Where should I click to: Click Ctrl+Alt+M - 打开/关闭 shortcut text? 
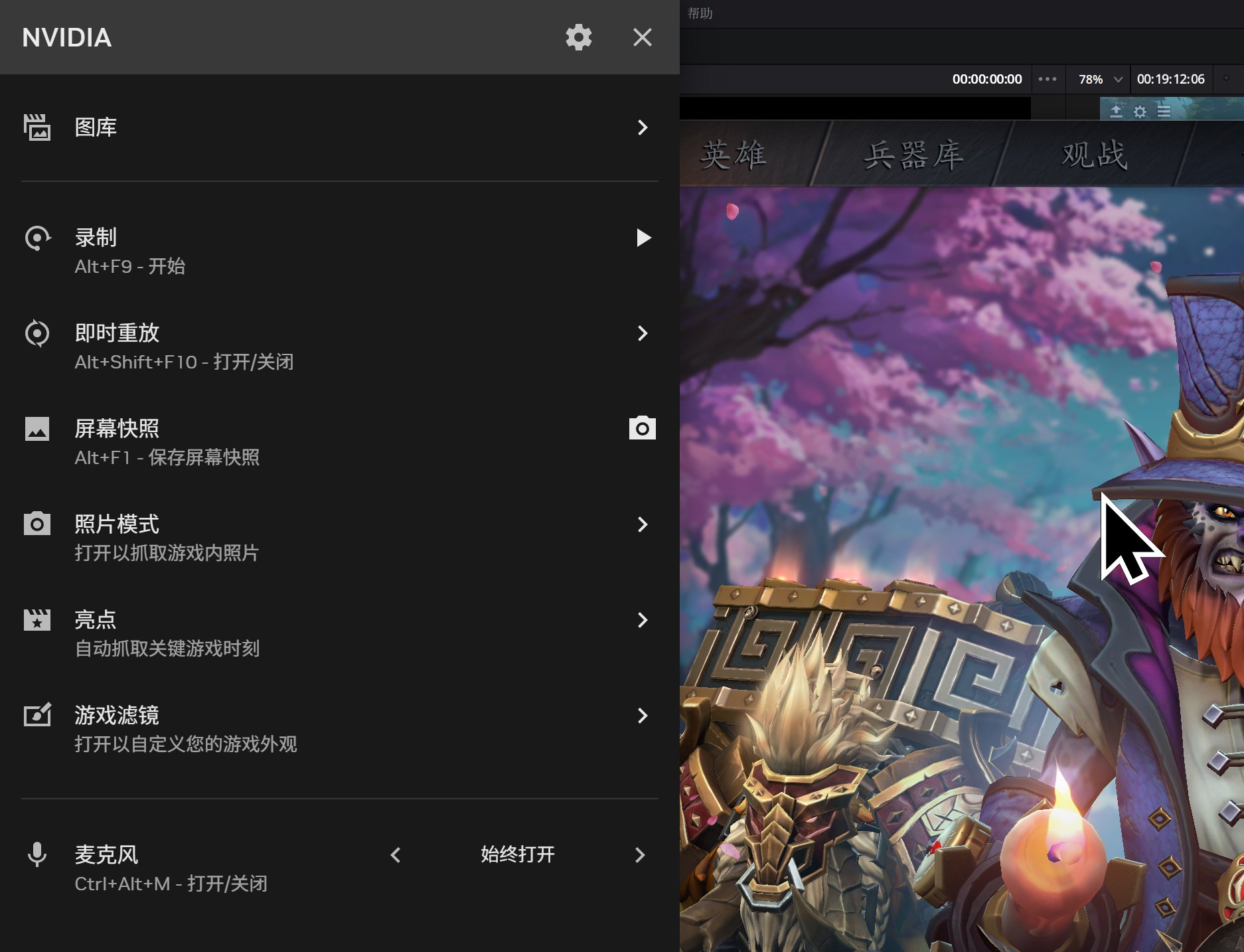point(171,884)
